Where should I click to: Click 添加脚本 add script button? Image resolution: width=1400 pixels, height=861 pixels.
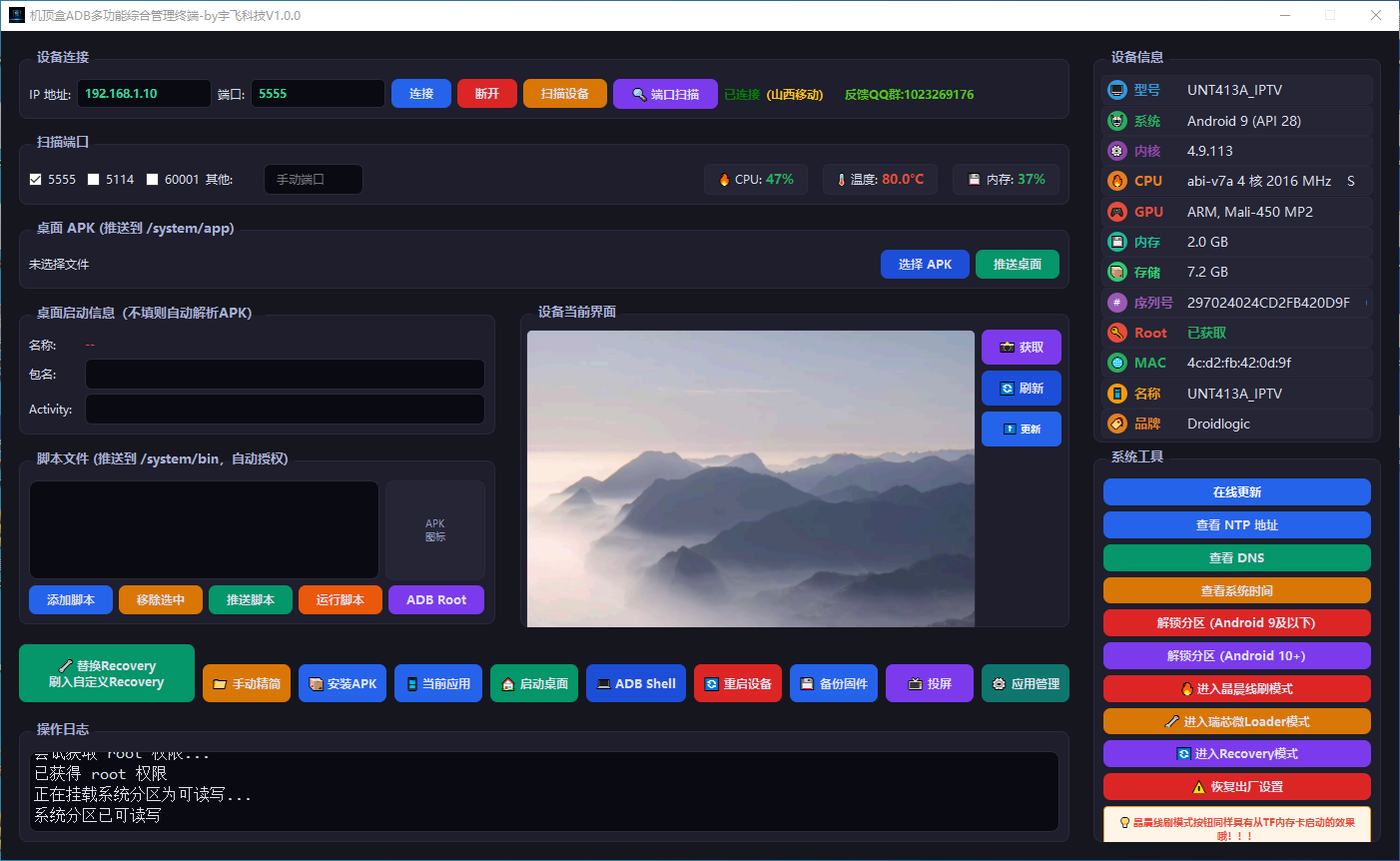tap(71, 599)
